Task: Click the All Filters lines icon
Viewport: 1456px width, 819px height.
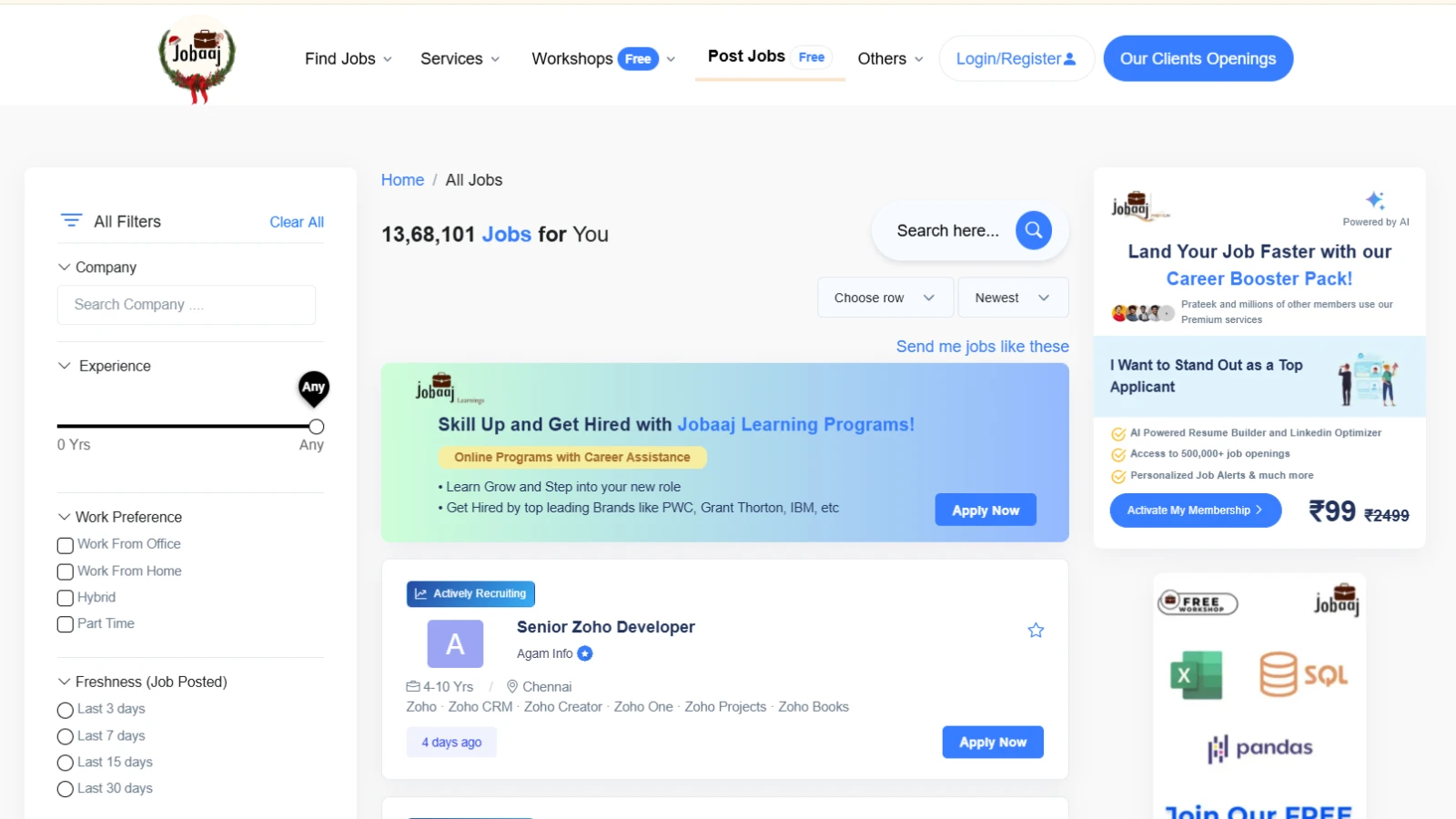Action: [71, 220]
